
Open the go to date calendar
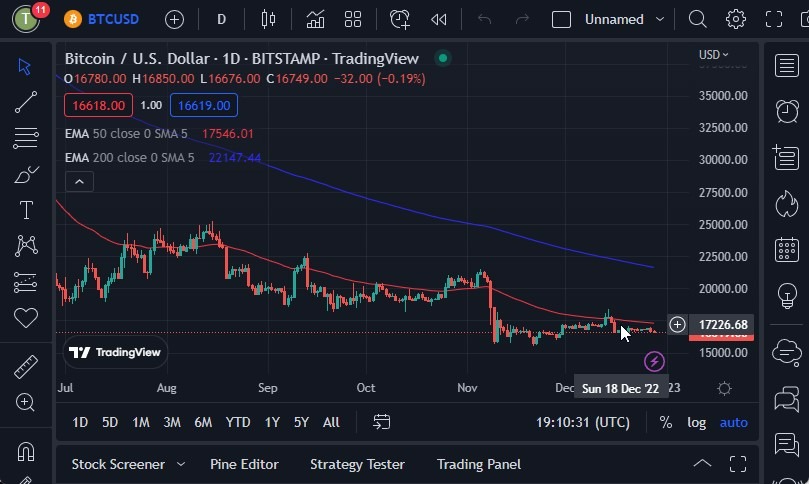click(381, 422)
